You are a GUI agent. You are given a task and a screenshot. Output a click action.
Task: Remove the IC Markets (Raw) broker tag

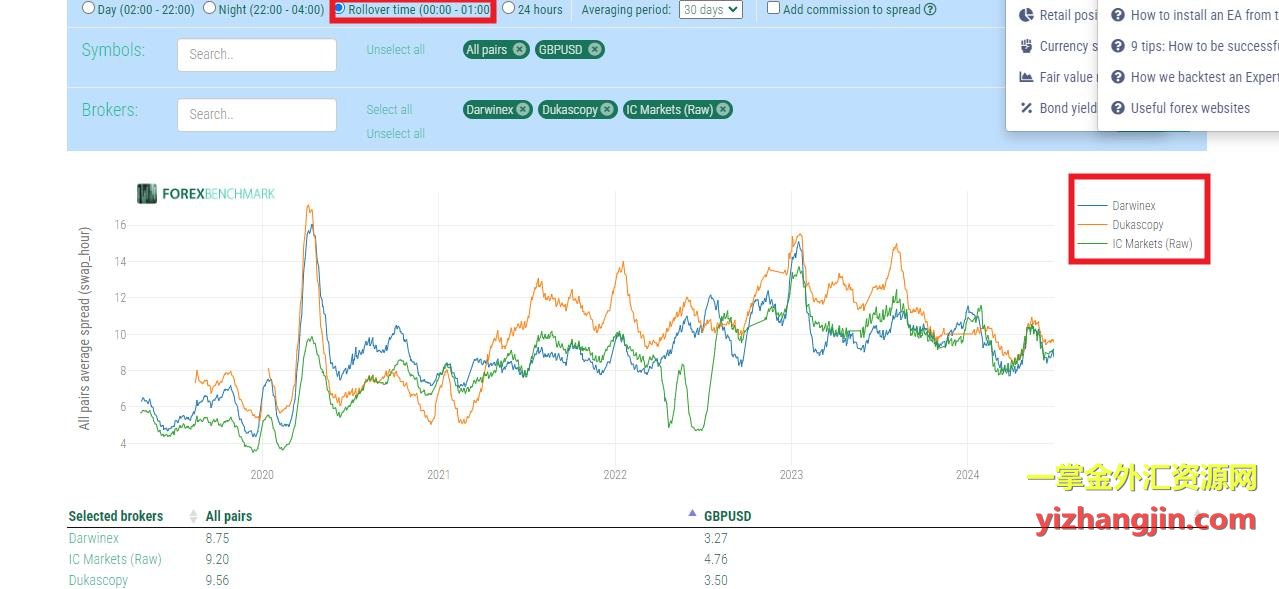coord(723,110)
